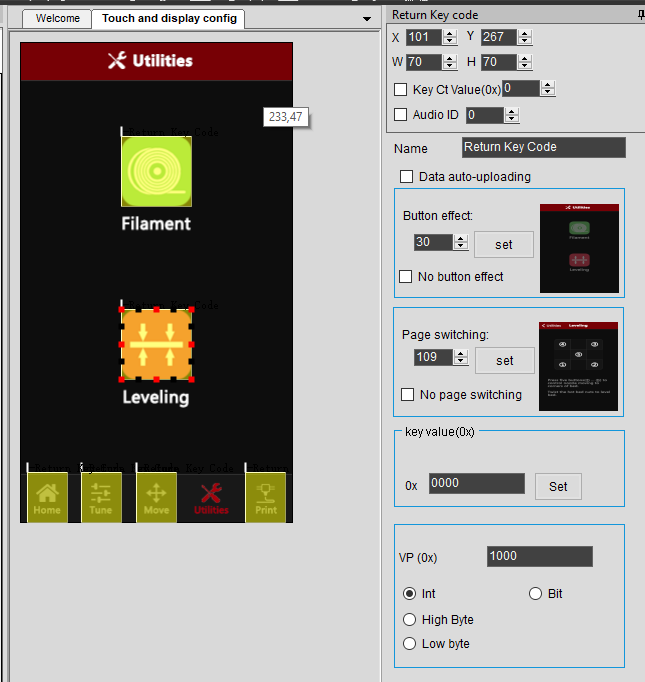Click the Button effect value field

[434, 242]
